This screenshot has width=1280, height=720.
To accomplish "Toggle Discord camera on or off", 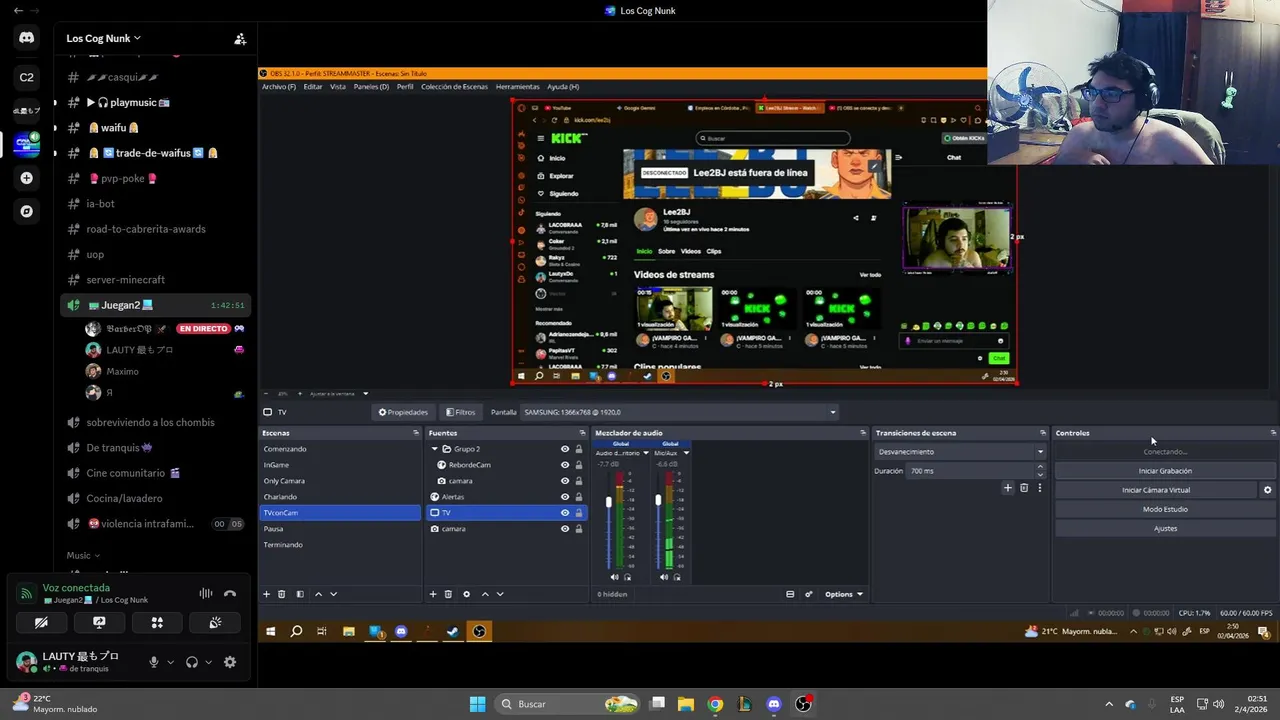I will 41,622.
